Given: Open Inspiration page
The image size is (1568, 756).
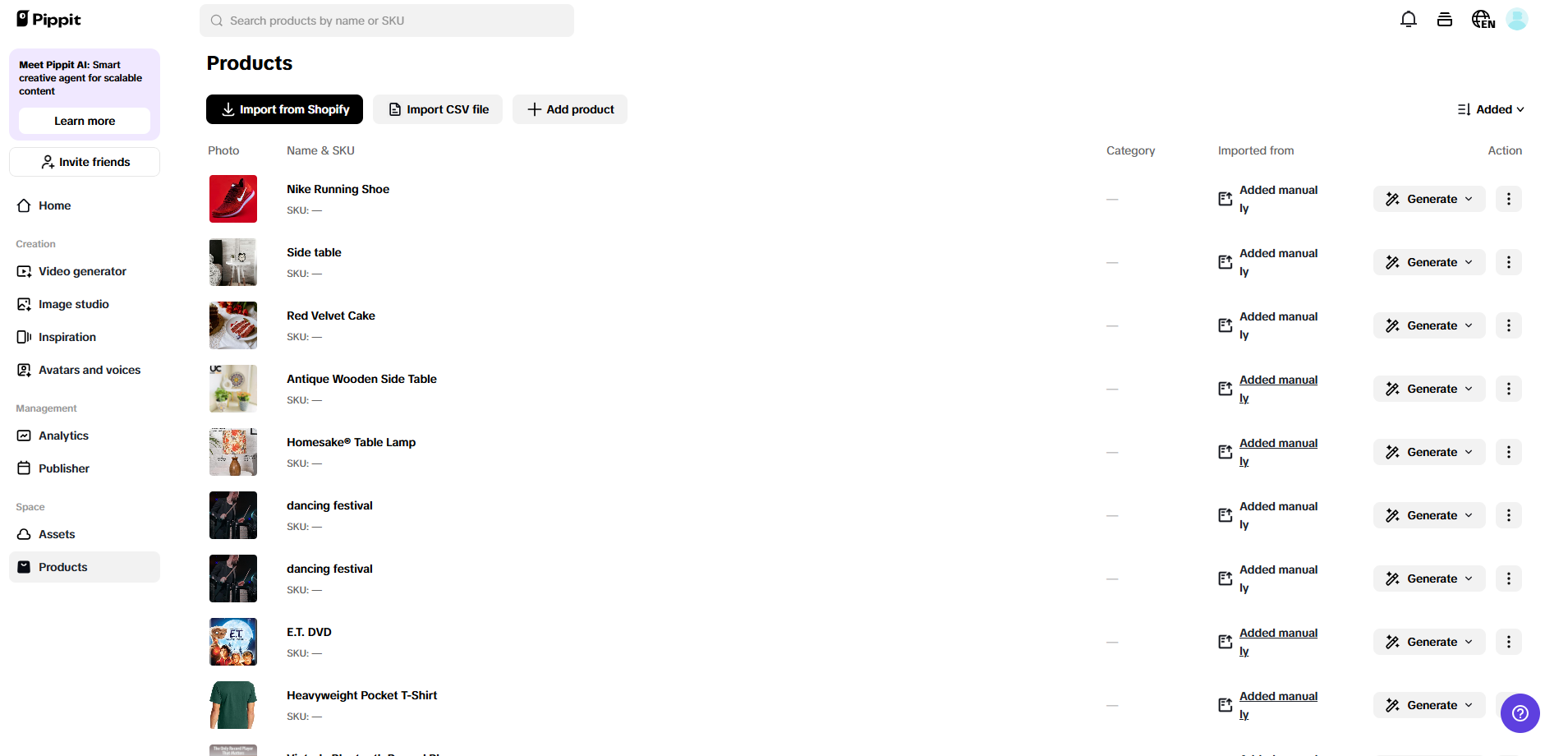Looking at the screenshot, I should [x=85, y=337].
